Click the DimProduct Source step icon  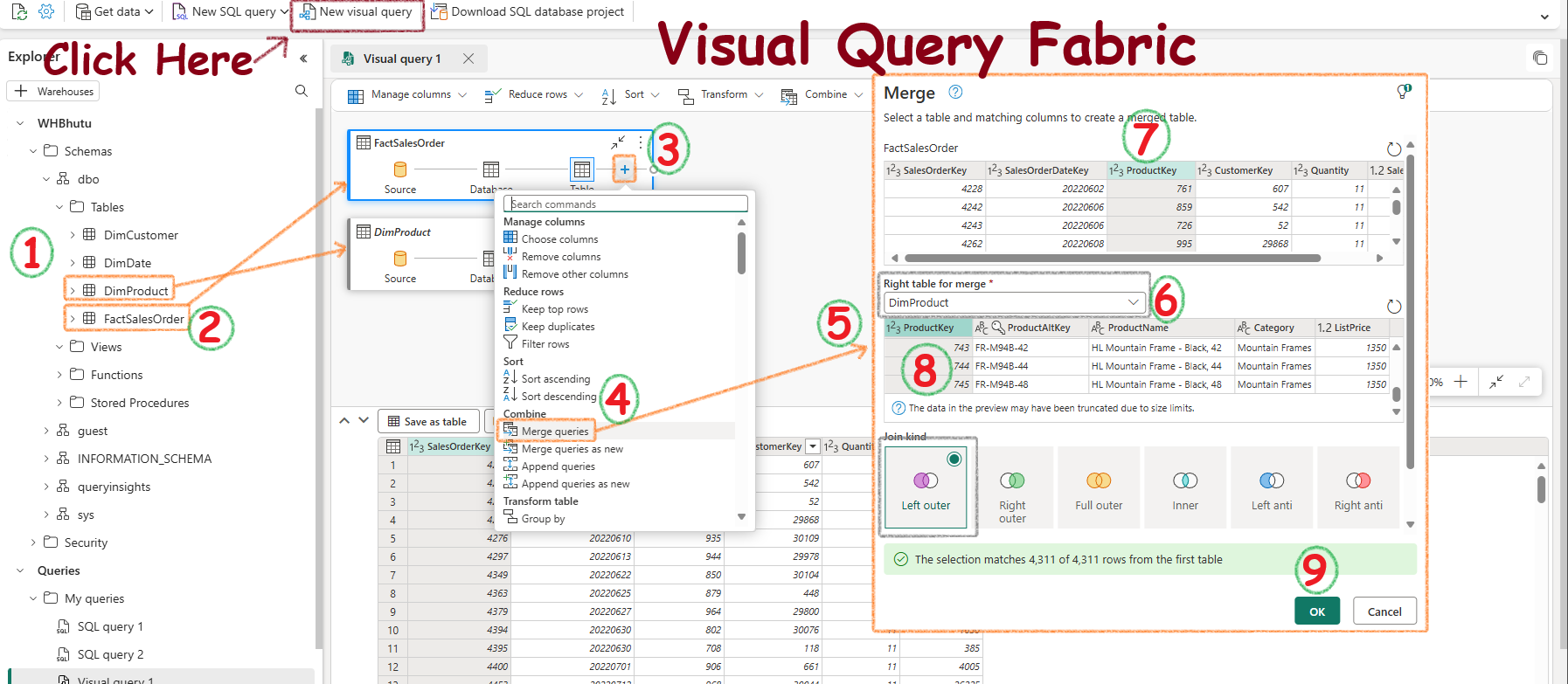(x=400, y=259)
